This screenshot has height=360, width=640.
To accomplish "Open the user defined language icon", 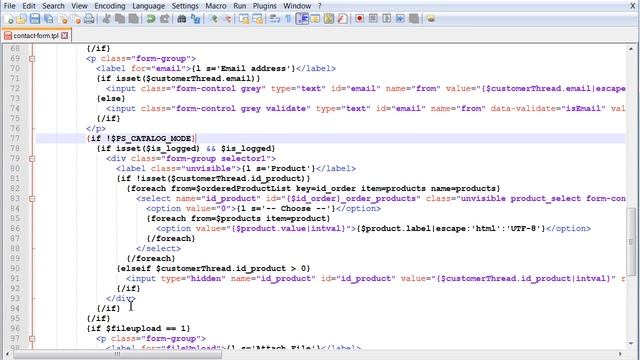I will (x=315, y=19).
